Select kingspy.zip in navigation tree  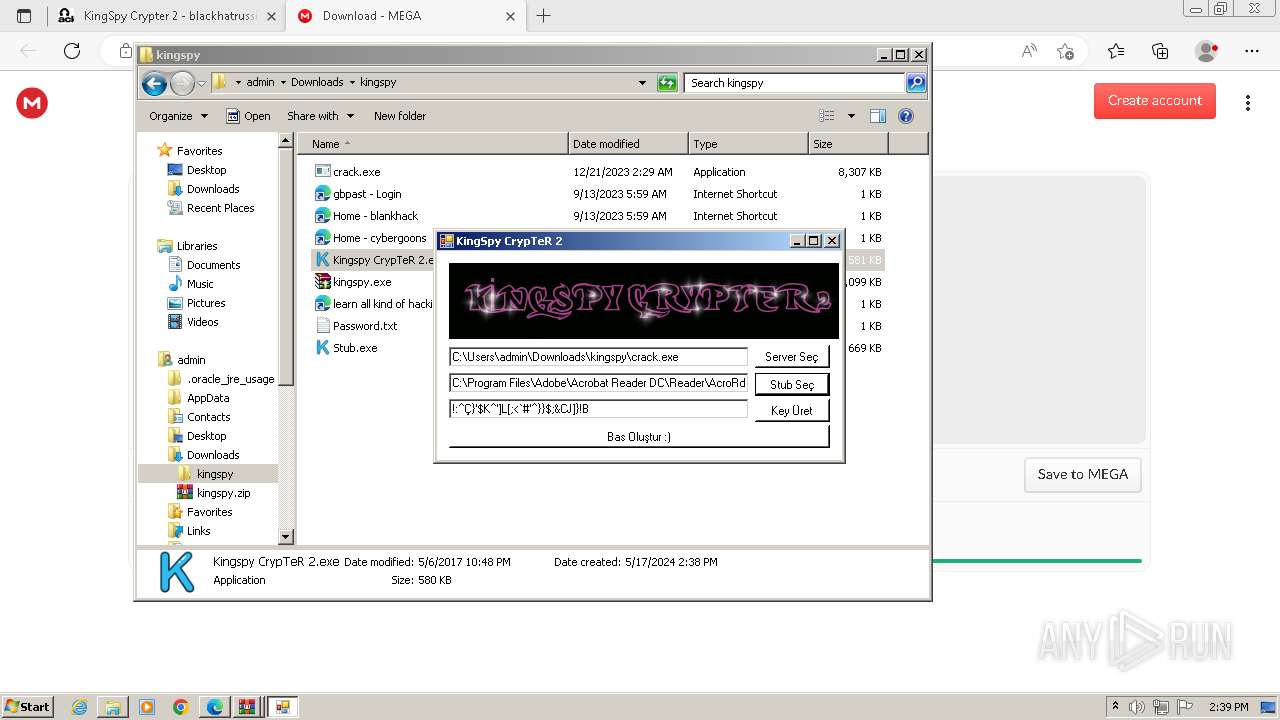[x=223, y=493]
